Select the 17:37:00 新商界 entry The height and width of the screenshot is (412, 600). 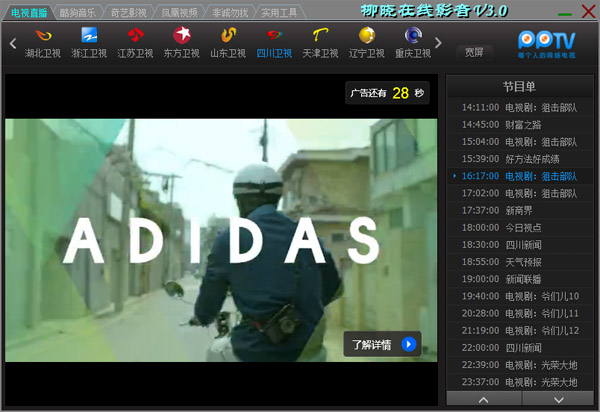tap(520, 210)
